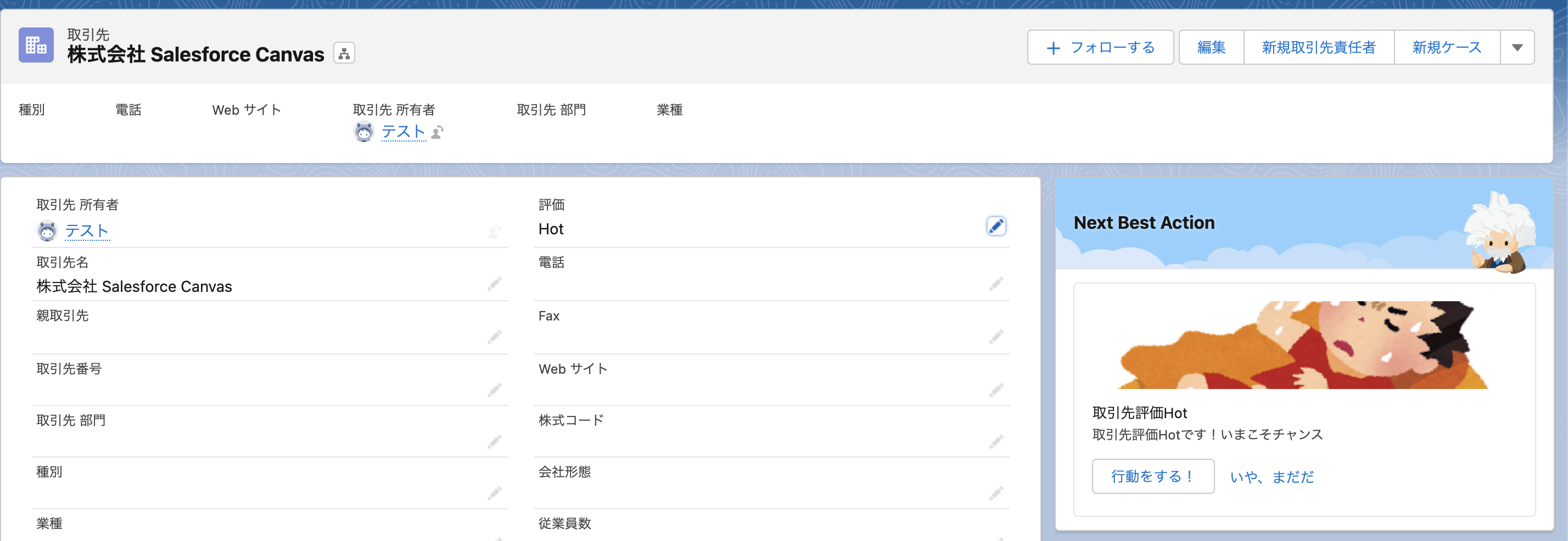Click the テスト owner avatar in details
This screenshot has width=1568, height=541.
click(46, 230)
